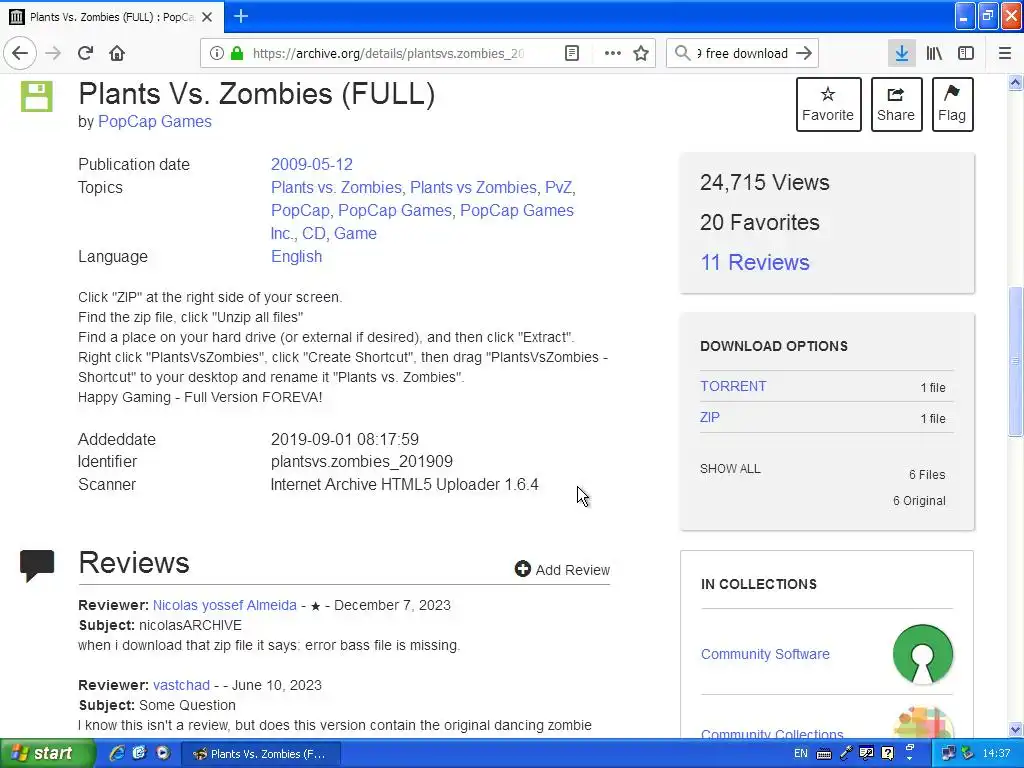The width and height of the screenshot is (1024, 768).
Task: Flag this archive item
Action: [x=952, y=104]
